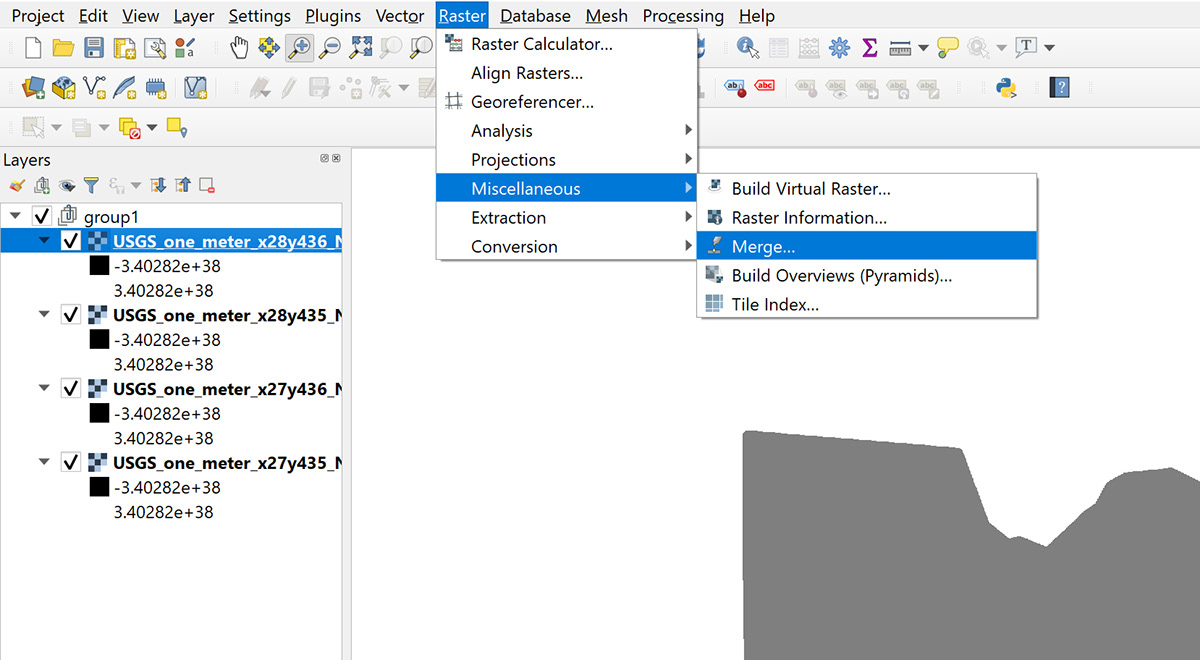Image resolution: width=1200 pixels, height=660 pixels.
Task: Show the Layer Styling panel
Action: (x=17, y=185)
